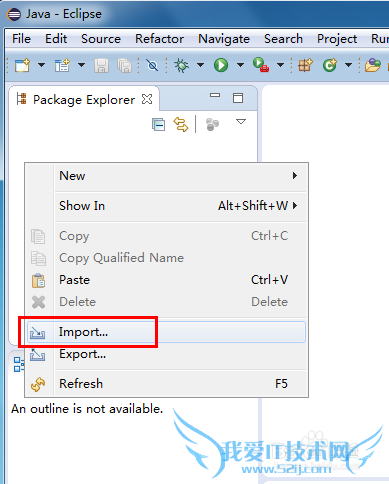Click the Debug bug icon
The height and width of the screenshot is (484, 389).
pyautogui.click(x=182, y=65)
